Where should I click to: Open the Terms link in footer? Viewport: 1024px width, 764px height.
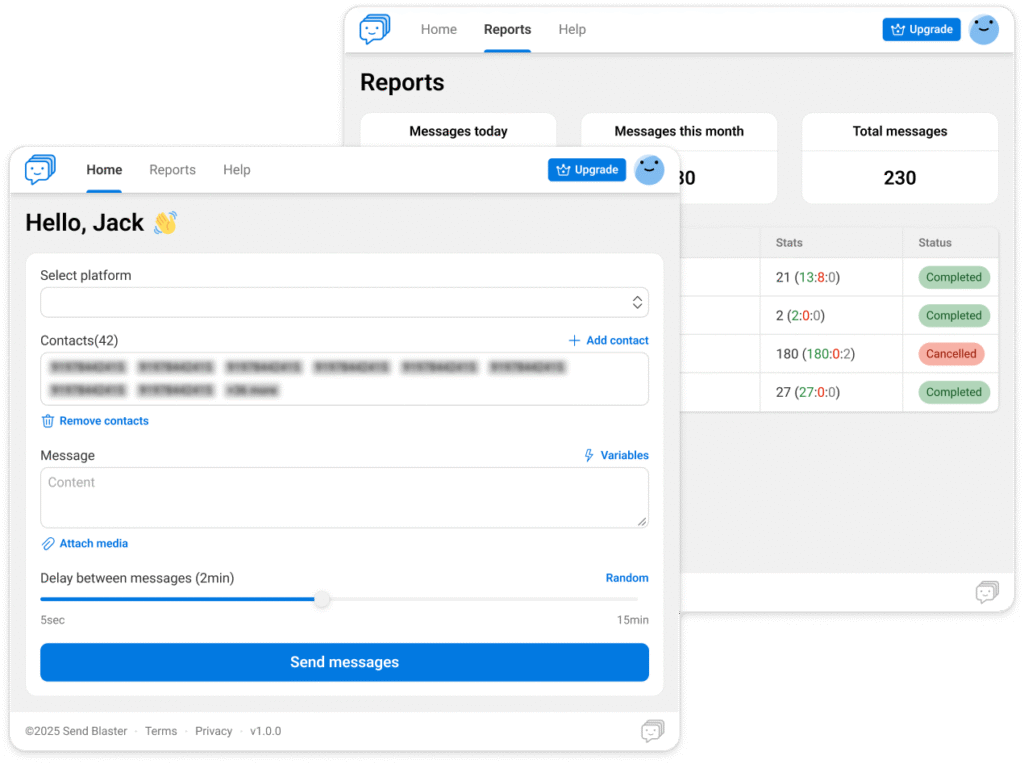point(161,731)
